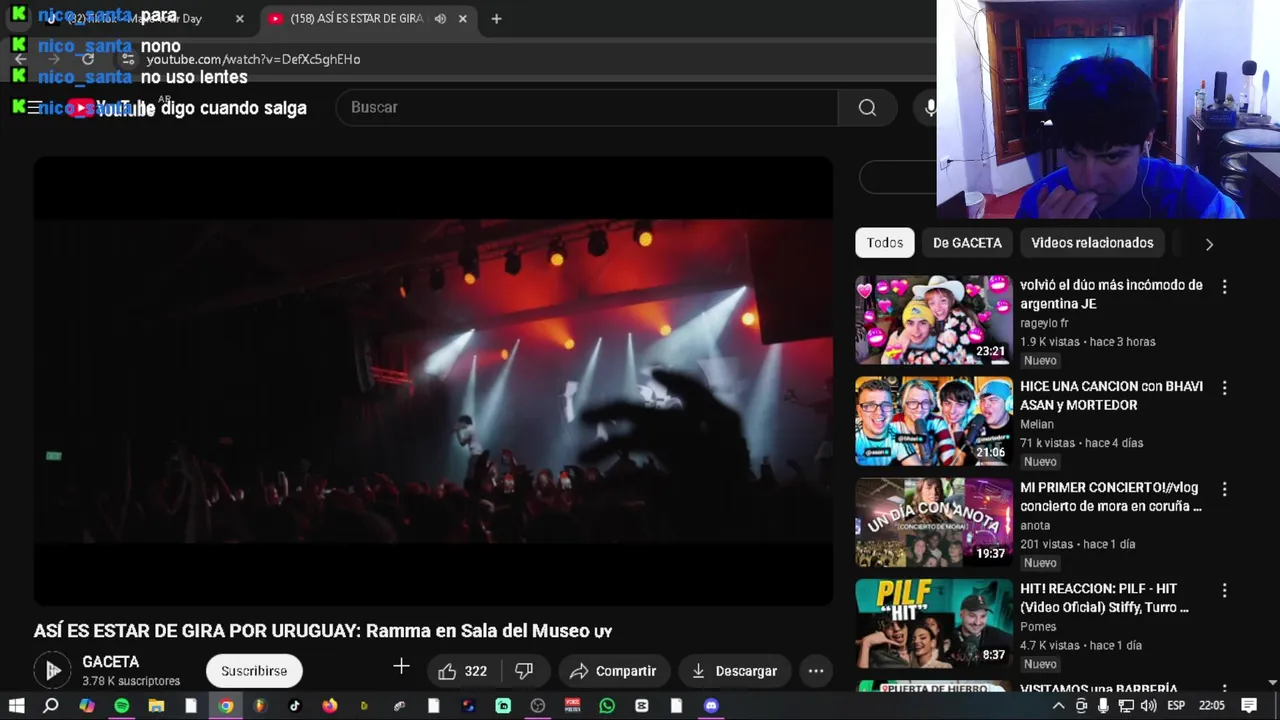This screenshot has width=1280, height=720.
Task: Click the Compartir button
Action: coord(612,671)
